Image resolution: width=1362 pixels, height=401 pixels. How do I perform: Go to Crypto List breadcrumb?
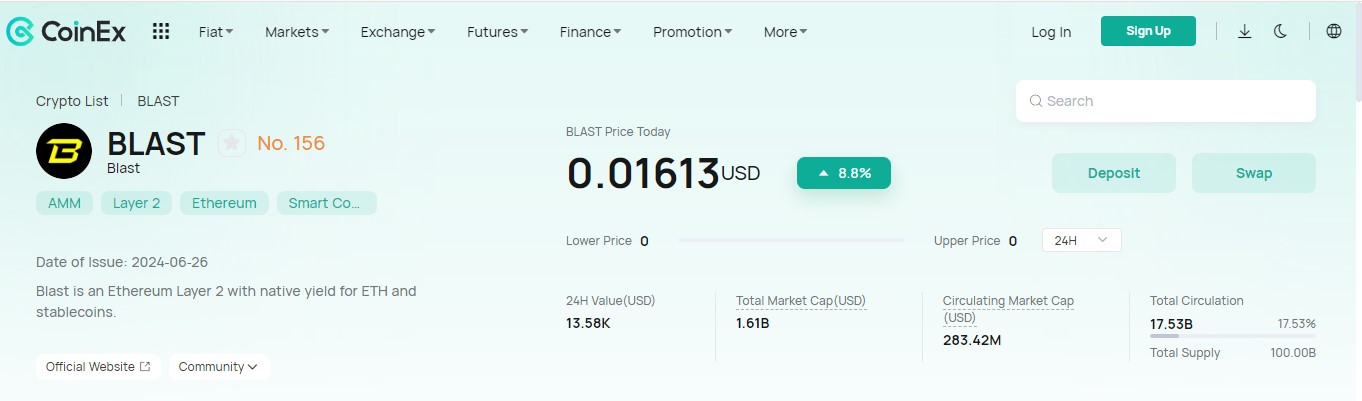click(72, 101)
